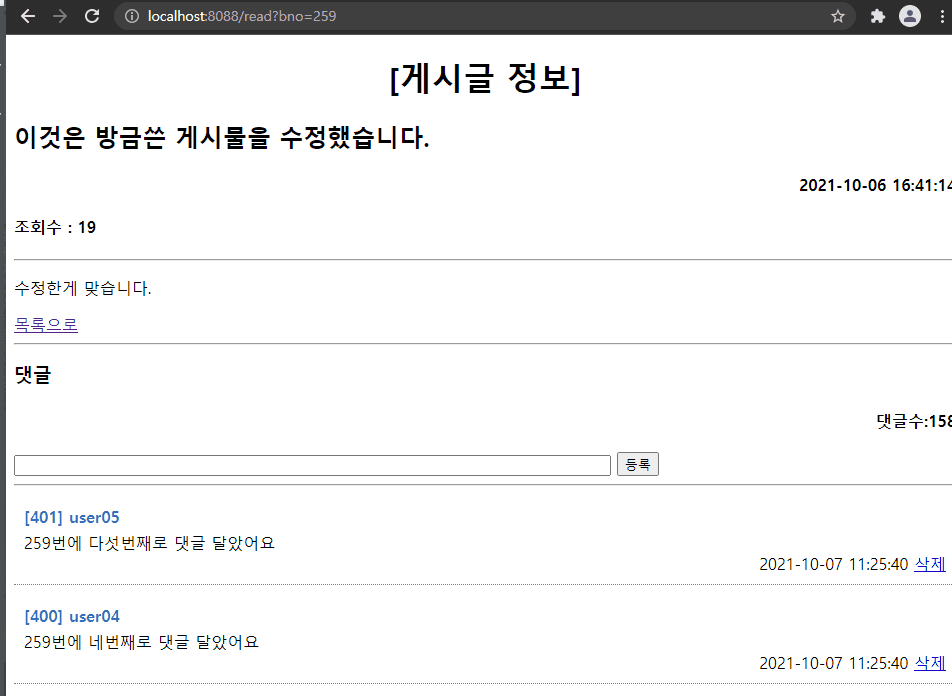
Task: Click comment text 259번에 다섯번째로 댓글 달았어요
Action: pos(149,543)
